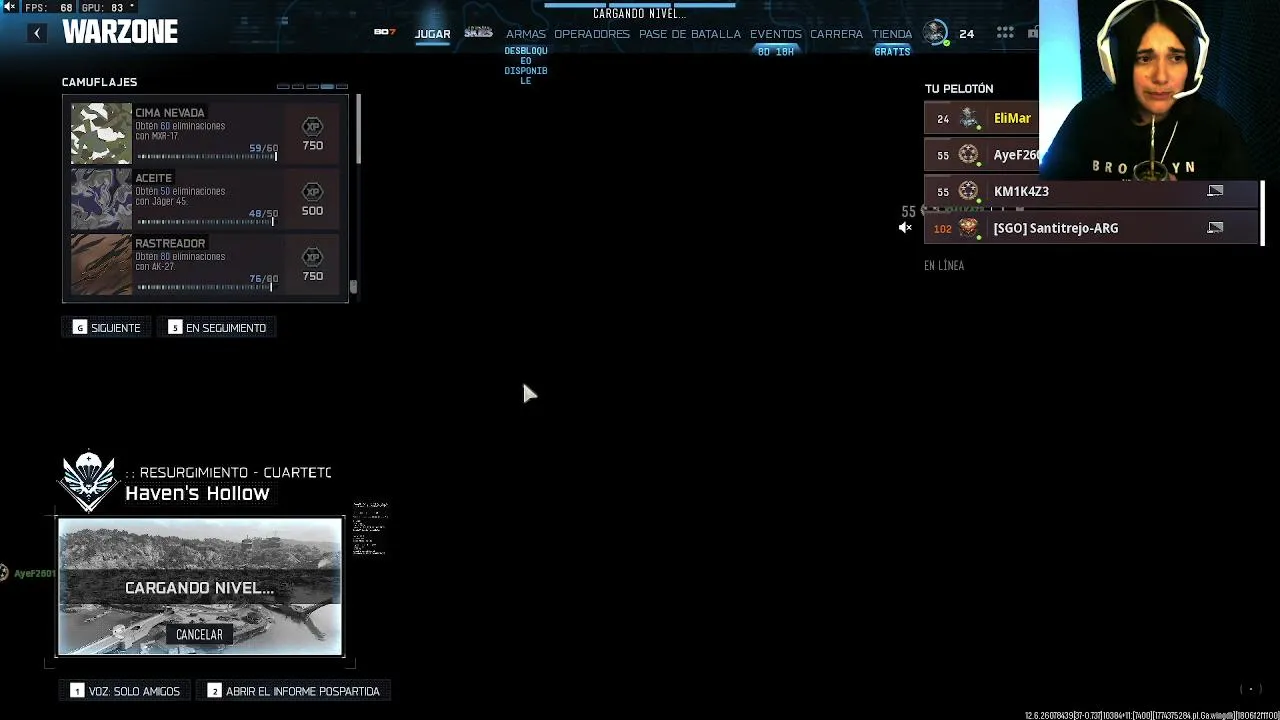Click the TU PELOTÓN heading
This screenshot has width=1280, height=720.
958,89
